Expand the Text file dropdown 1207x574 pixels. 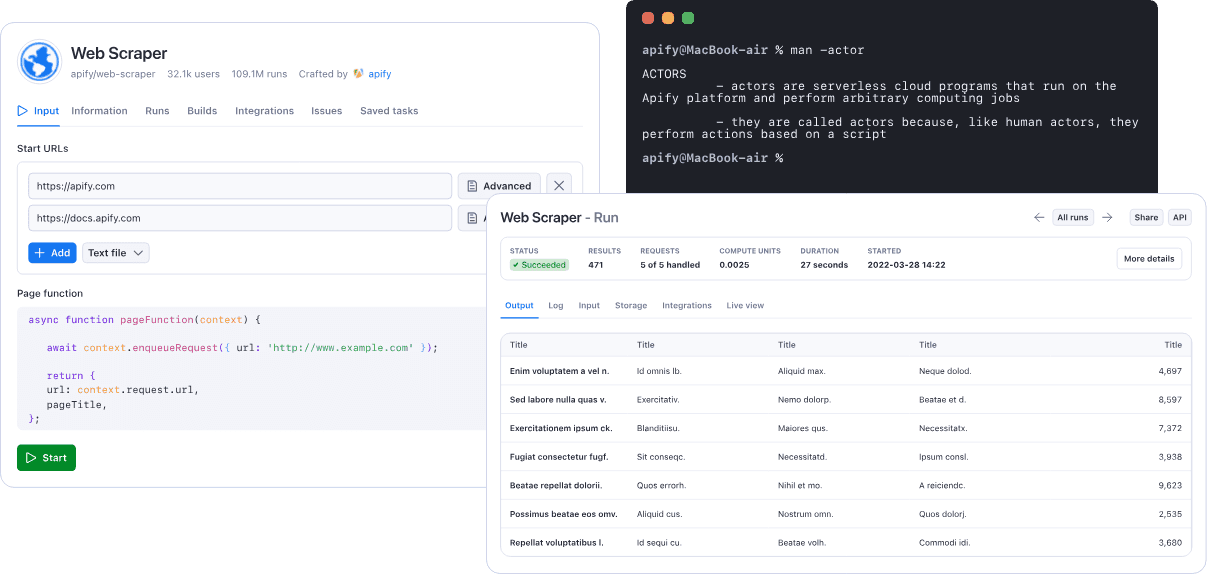point(115,253)
